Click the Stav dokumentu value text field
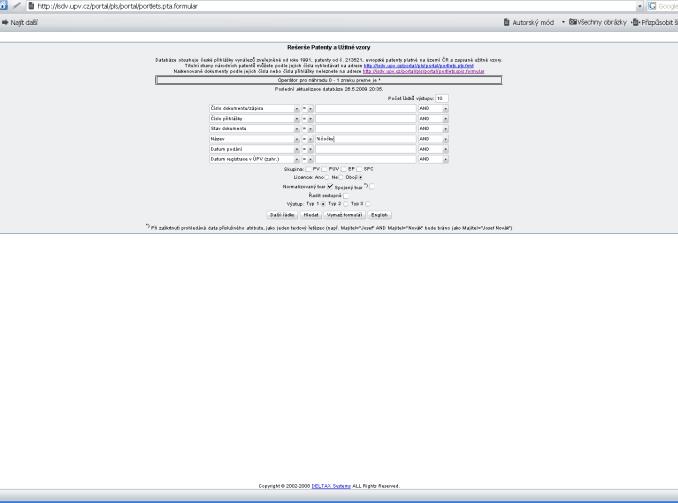Image resolution: width=678 pixels, height=503 pixels. [x=365, y=129]
